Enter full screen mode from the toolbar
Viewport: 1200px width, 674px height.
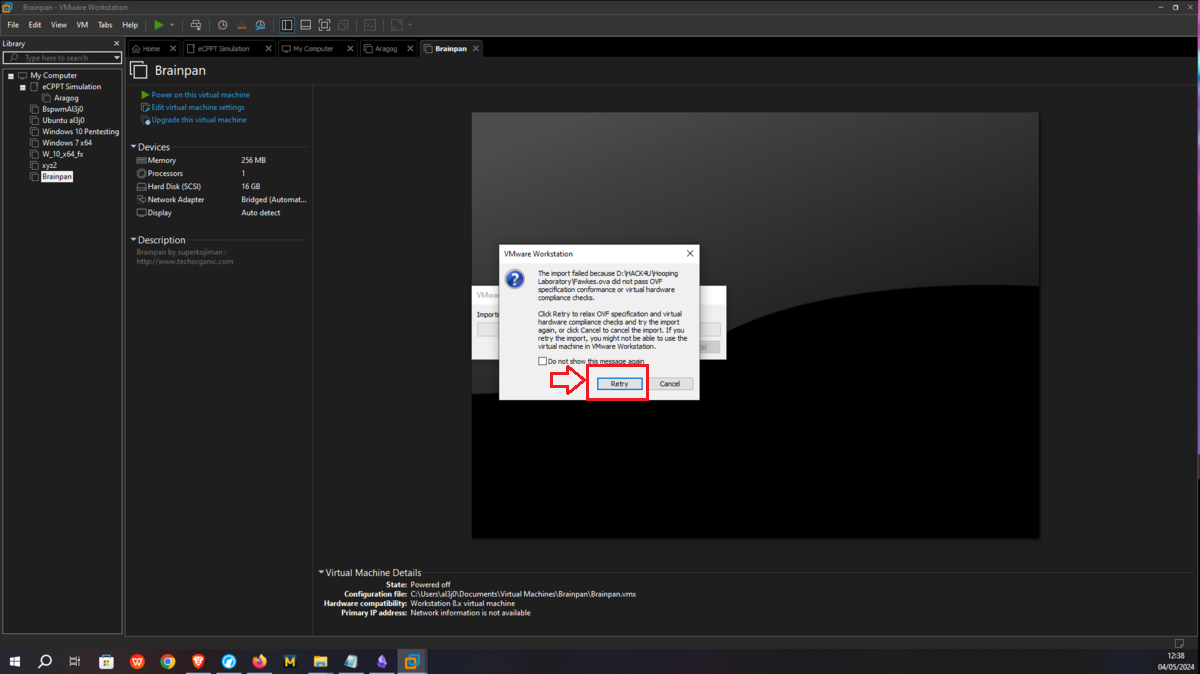point(324,24)
